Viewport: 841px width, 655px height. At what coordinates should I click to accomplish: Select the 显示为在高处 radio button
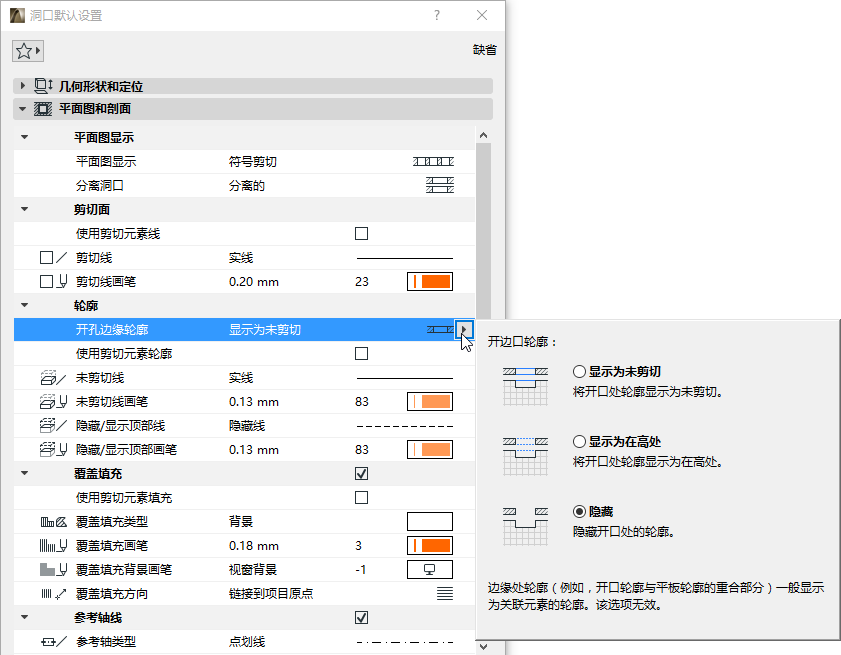pos(579,441)
